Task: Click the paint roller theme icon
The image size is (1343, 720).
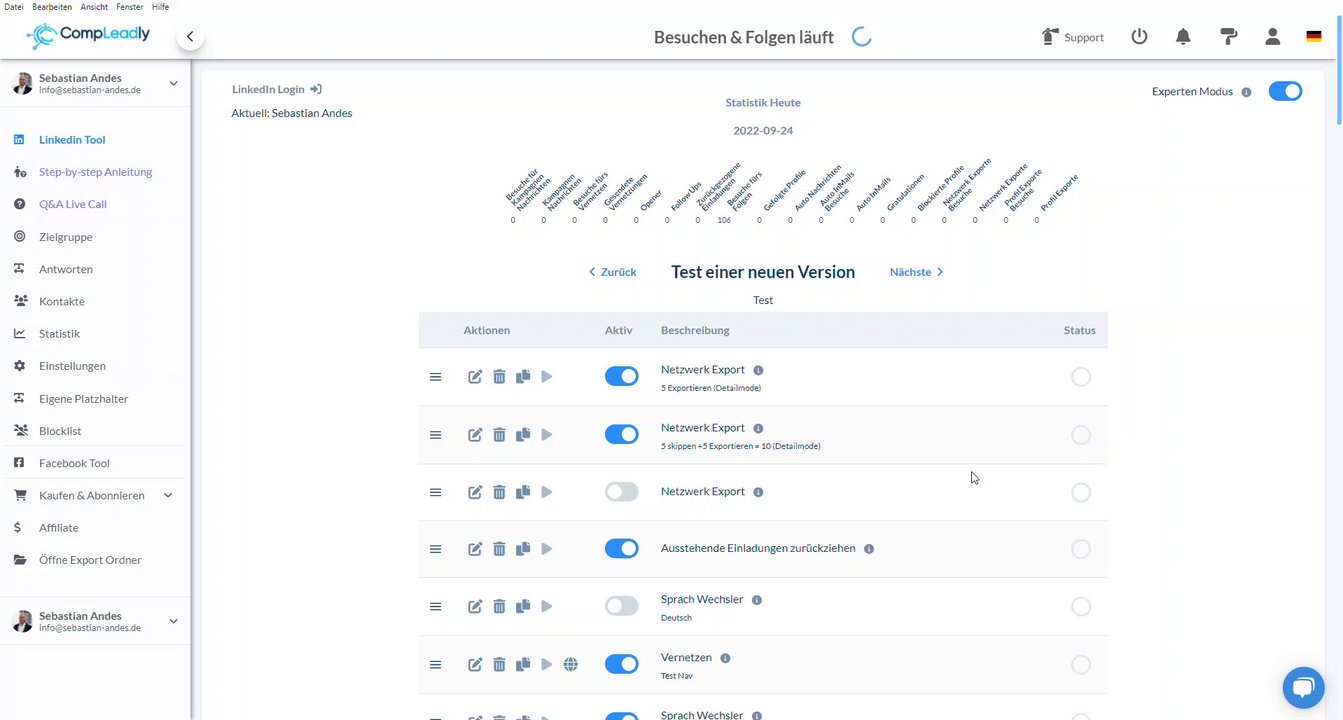Action: (1229, 37)
